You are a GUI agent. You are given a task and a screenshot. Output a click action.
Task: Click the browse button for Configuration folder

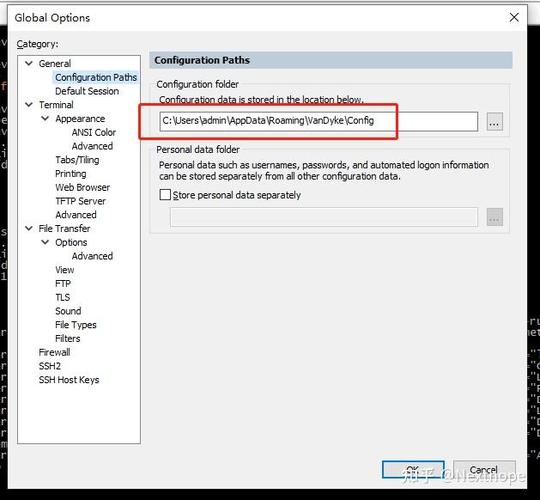coord(495,122)
